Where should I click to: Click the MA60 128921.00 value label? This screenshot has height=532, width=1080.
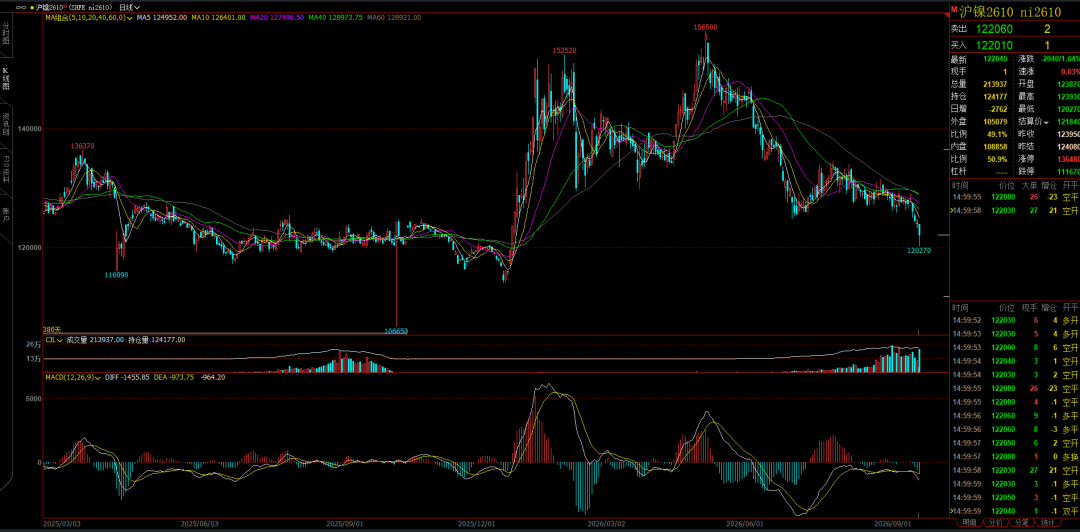393,17
